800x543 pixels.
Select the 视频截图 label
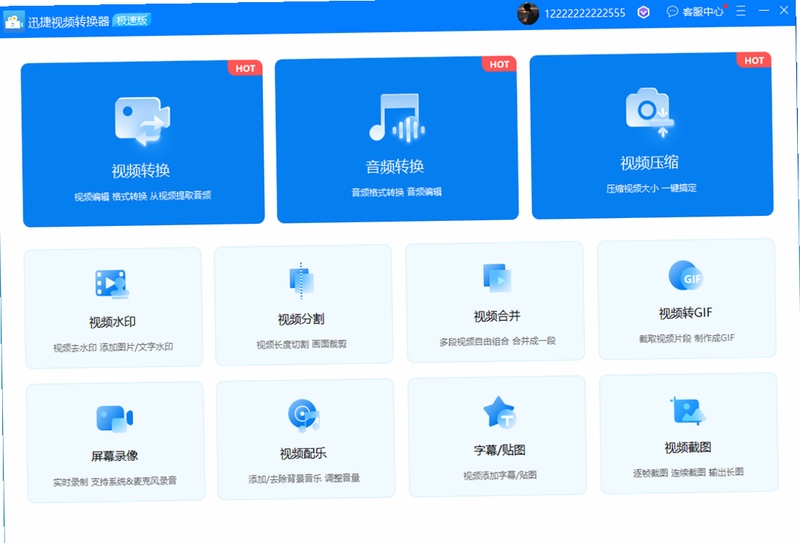688,448
